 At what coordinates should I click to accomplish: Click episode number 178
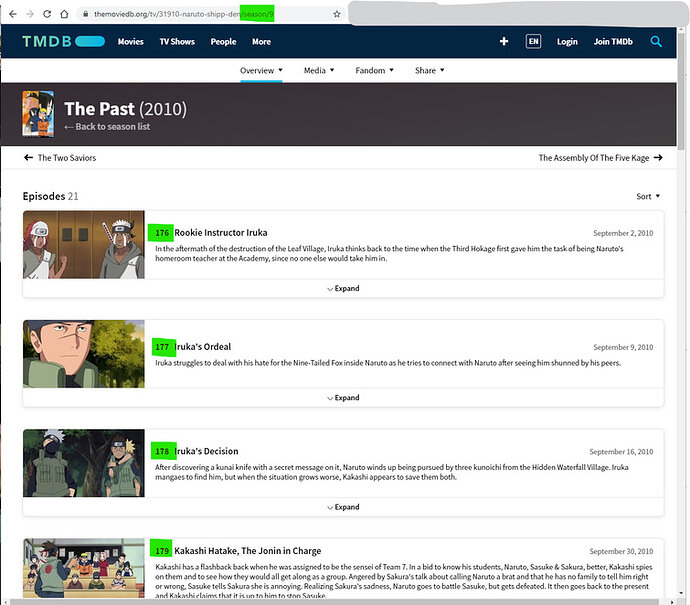pos(161,451)
